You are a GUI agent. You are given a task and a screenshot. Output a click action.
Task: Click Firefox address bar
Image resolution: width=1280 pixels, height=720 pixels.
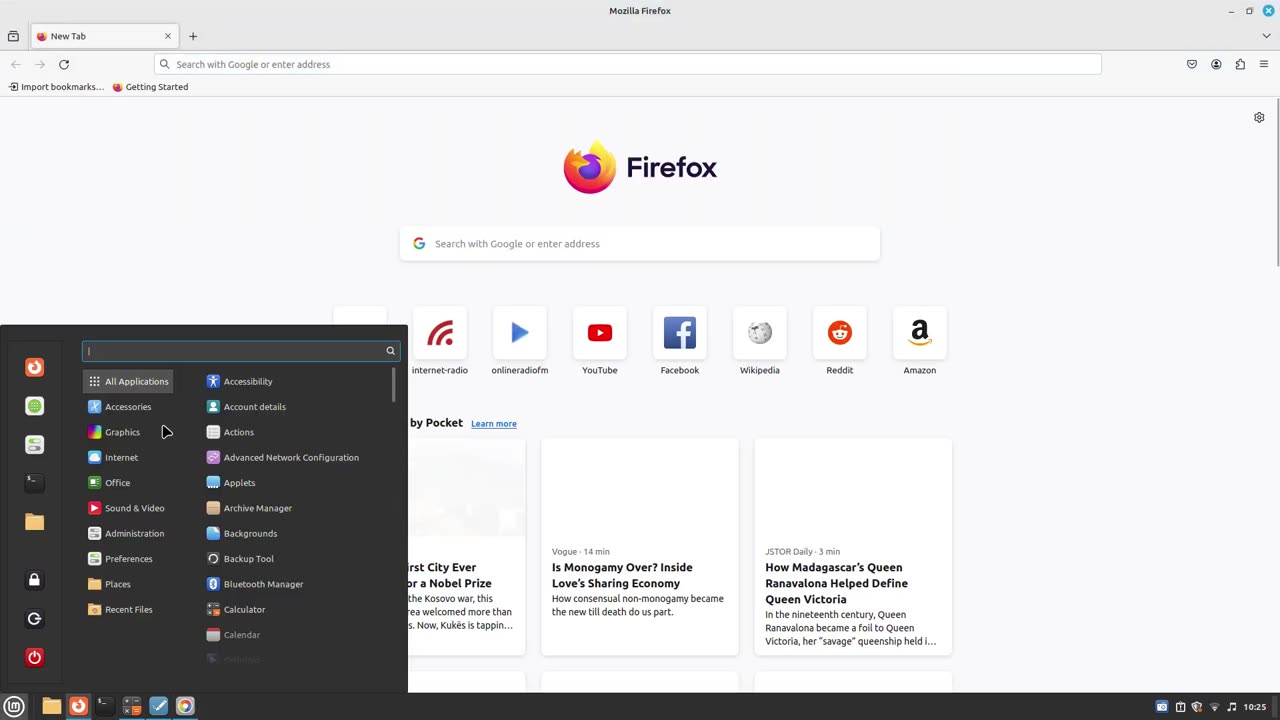(x=628, y=64)
